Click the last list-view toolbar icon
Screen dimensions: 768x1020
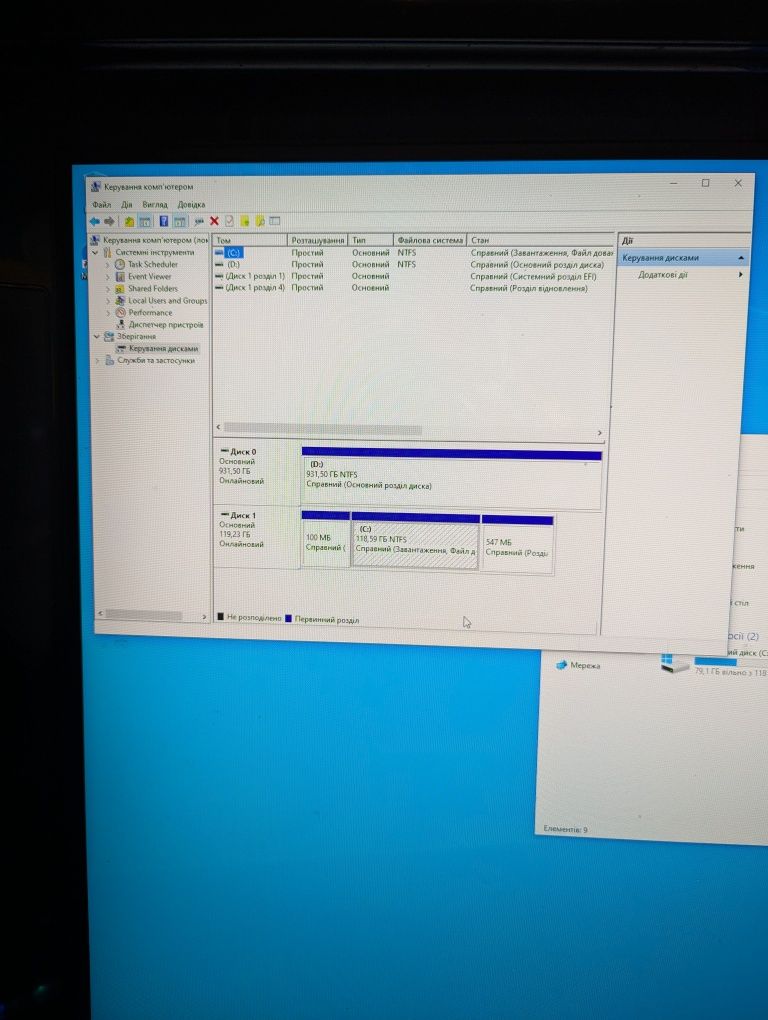(x=274, y=221)
